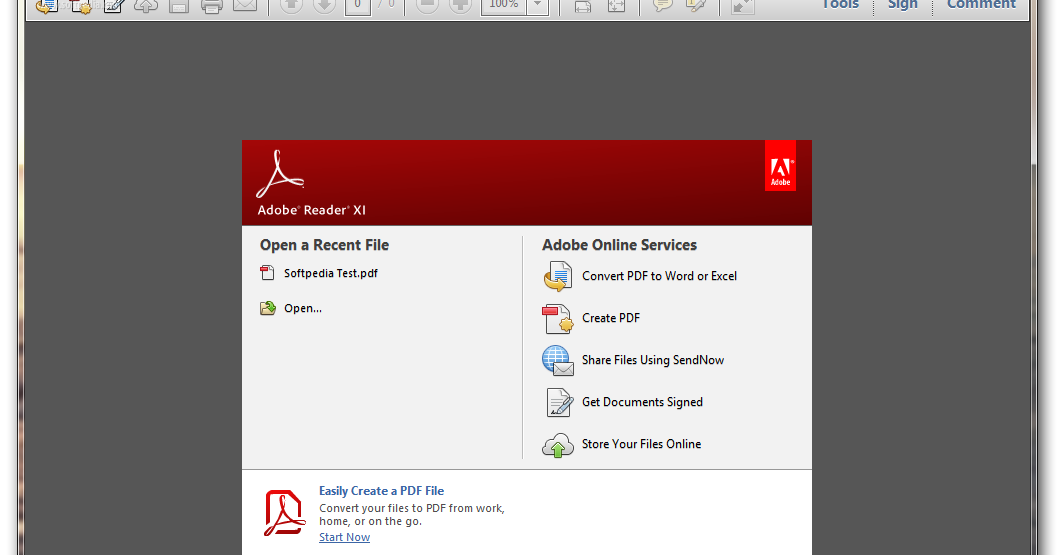Click the page number input box
The width and height of the screenshot is (1058, 555).
tap(355, 6)
